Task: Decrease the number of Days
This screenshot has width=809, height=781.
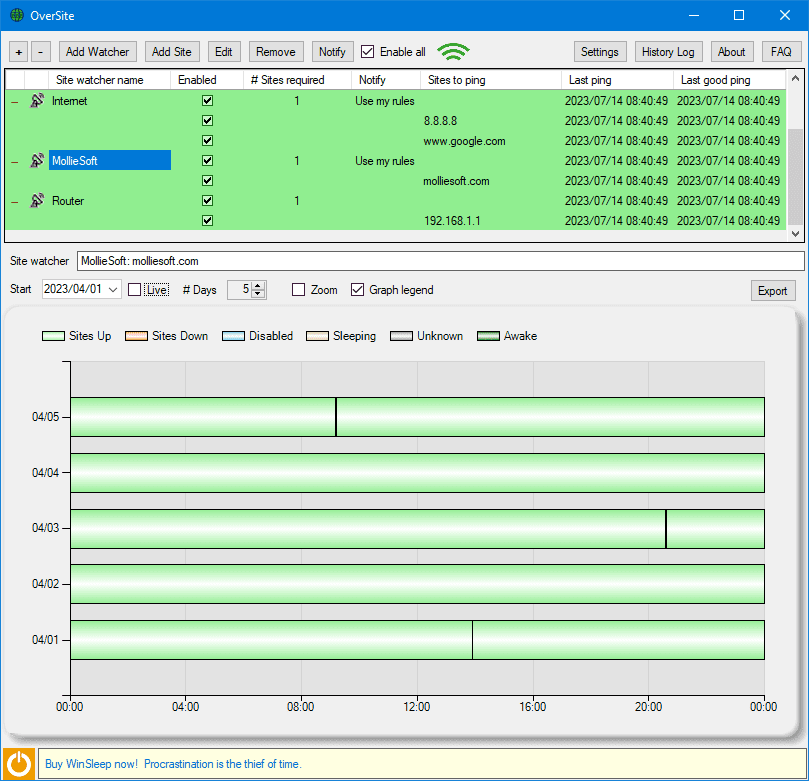Action: pyautogui.click(x=258, y=294)
